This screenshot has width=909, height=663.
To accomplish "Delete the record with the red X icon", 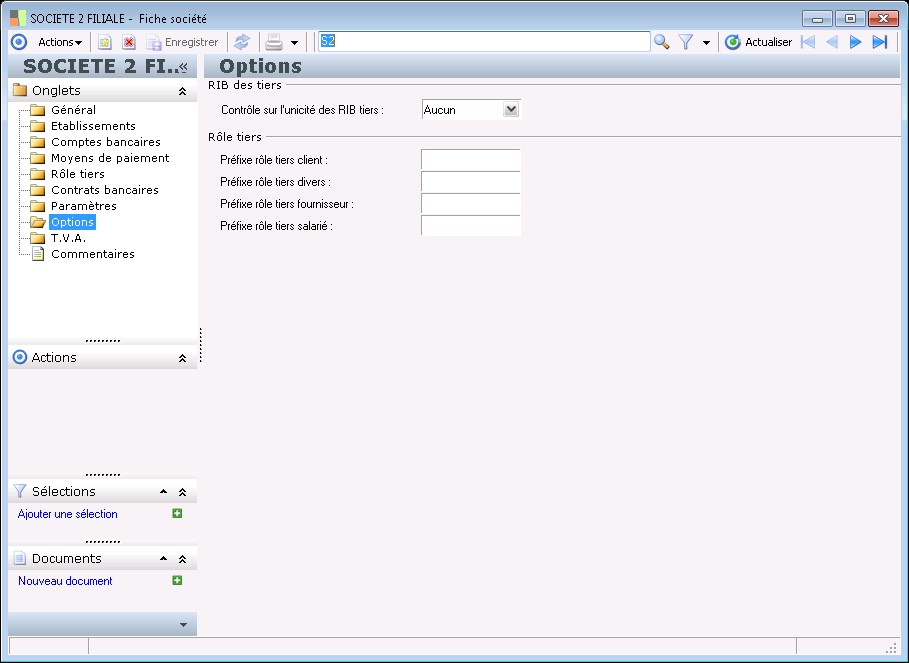I will [129, 42].
